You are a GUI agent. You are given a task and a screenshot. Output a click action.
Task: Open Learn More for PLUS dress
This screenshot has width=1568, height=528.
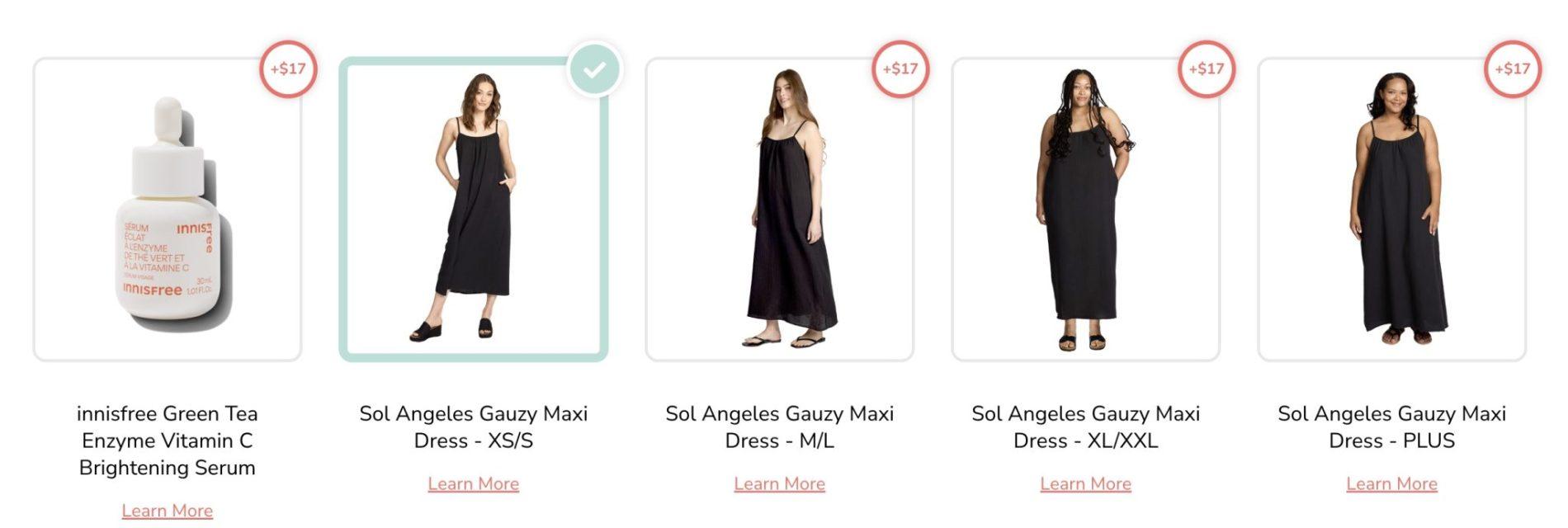click(x=1392, y=484)
